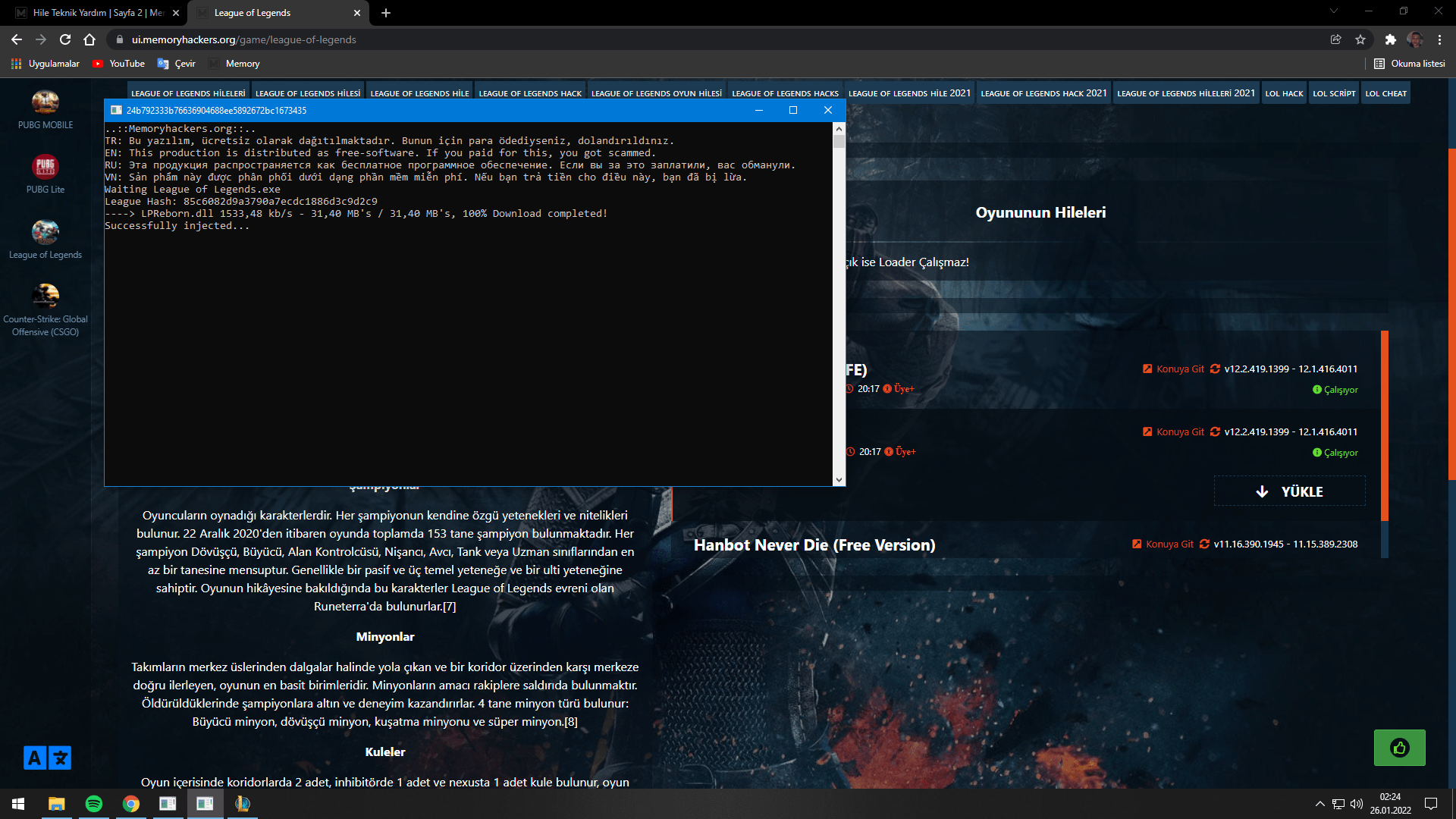This screenshot has height=819, width=1456.
Task: Switch to League of Legends browser tab
Action: (278, 13)
